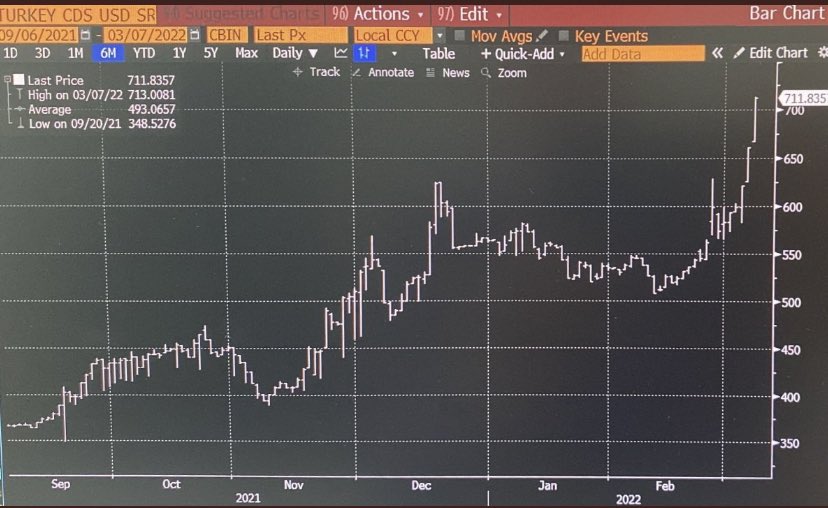This screenshot has height=508, width=828.
Task: Click the Track crosshair tool
Action: [x=316, y=72]
